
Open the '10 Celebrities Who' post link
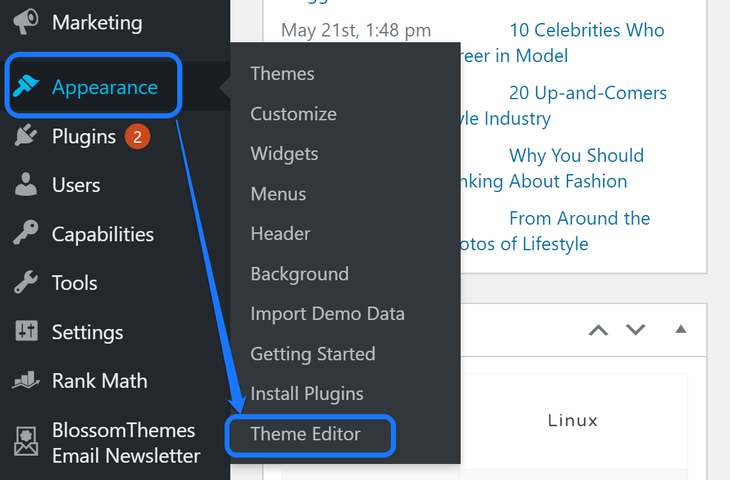tap(587, 30)
